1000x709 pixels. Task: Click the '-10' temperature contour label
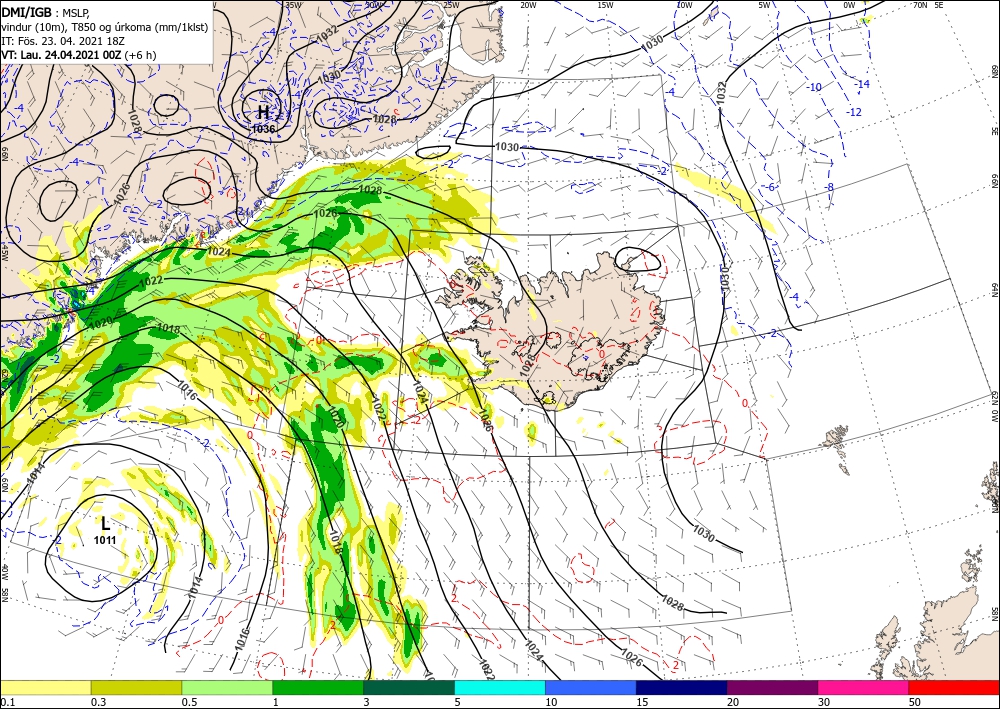pos(814,87)
